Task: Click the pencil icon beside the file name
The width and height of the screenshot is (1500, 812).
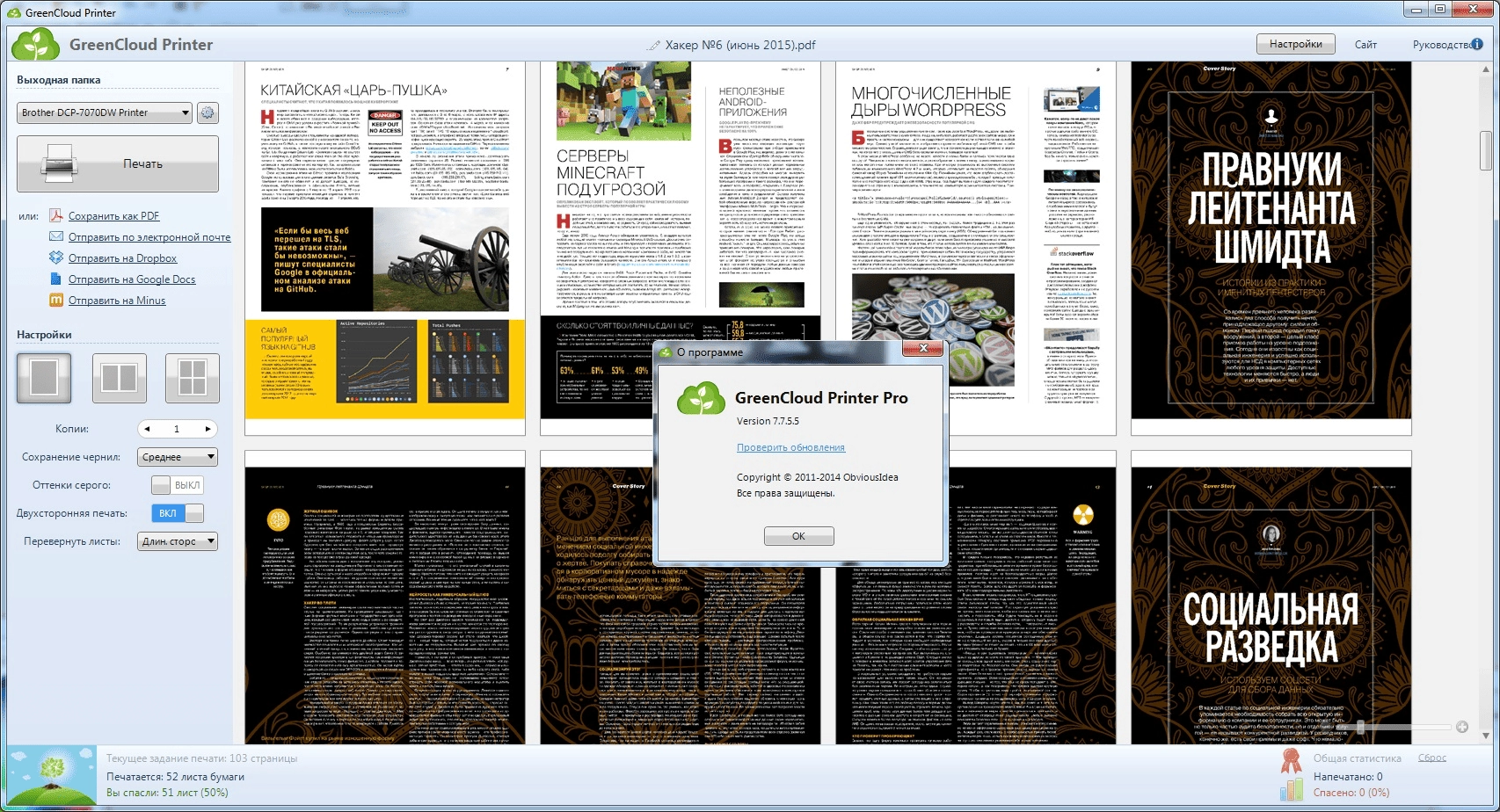Action: [x=653, y=45]
